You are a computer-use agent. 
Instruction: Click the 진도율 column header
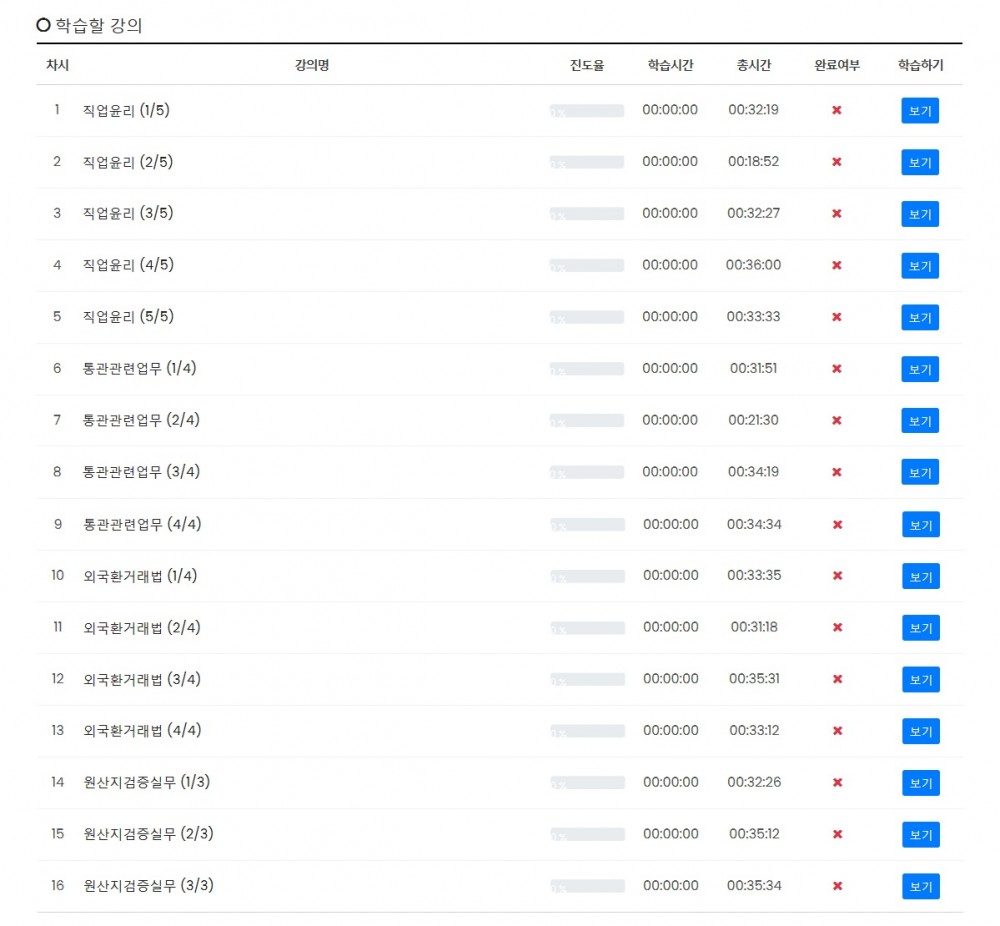pyautogui.click(x=587, y=65)
